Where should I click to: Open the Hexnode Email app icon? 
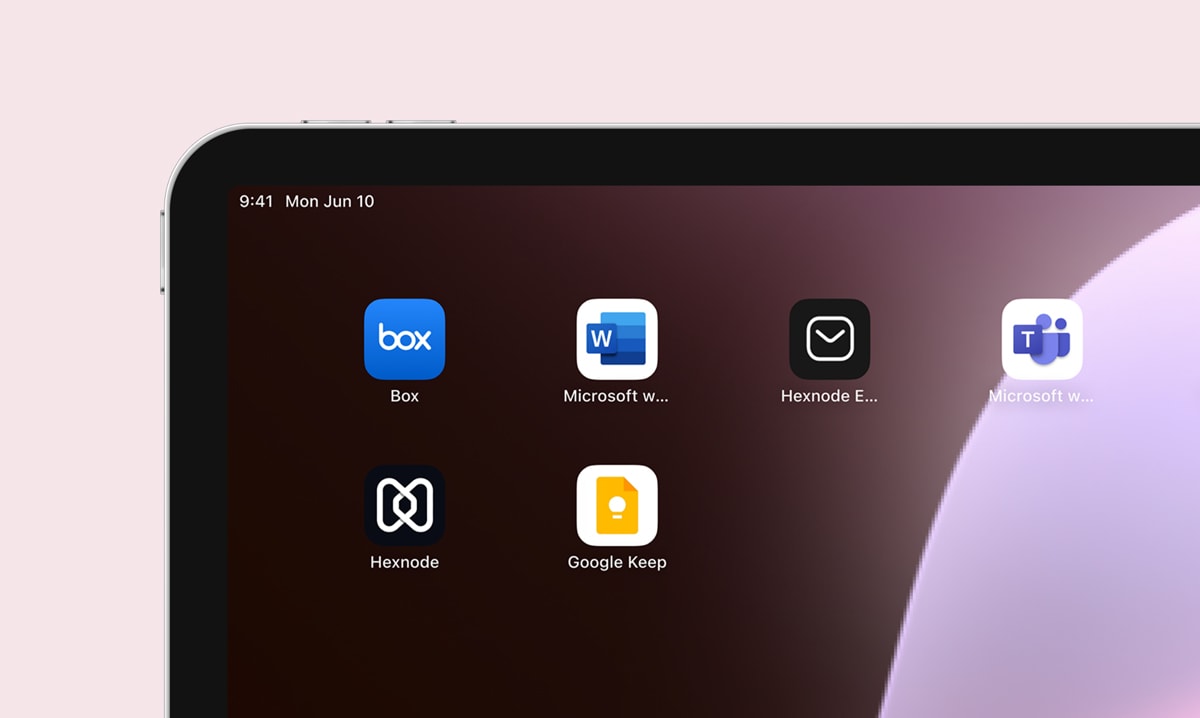point(829,339)
